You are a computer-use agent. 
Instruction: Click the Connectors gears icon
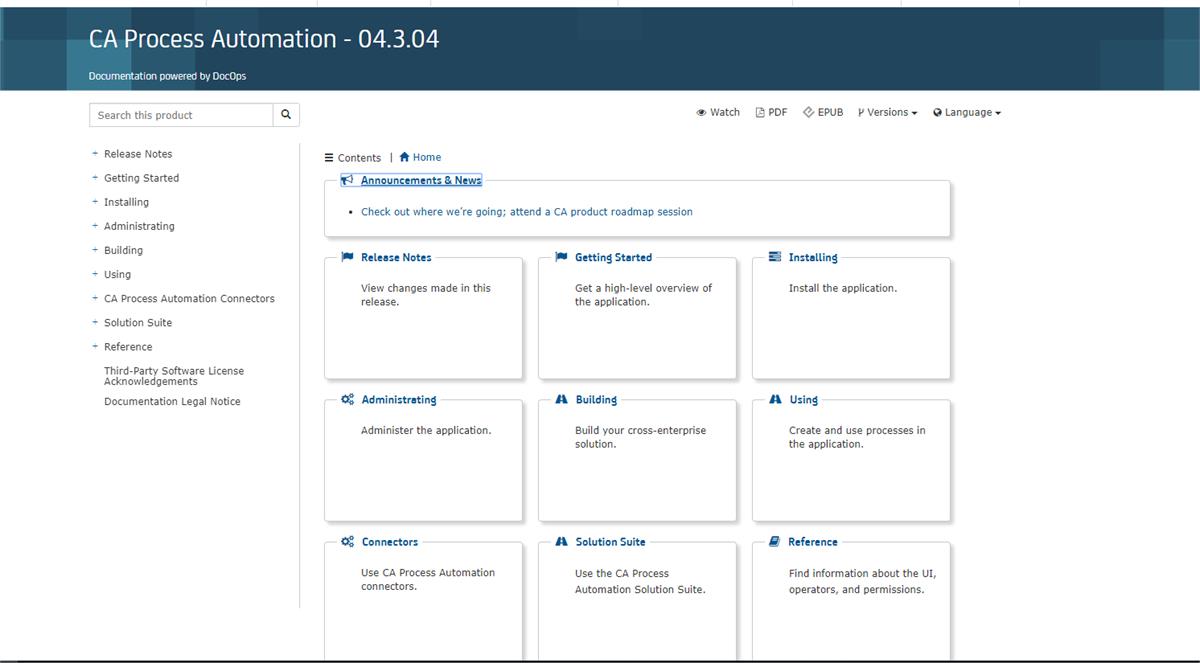[x=347, y=542]
